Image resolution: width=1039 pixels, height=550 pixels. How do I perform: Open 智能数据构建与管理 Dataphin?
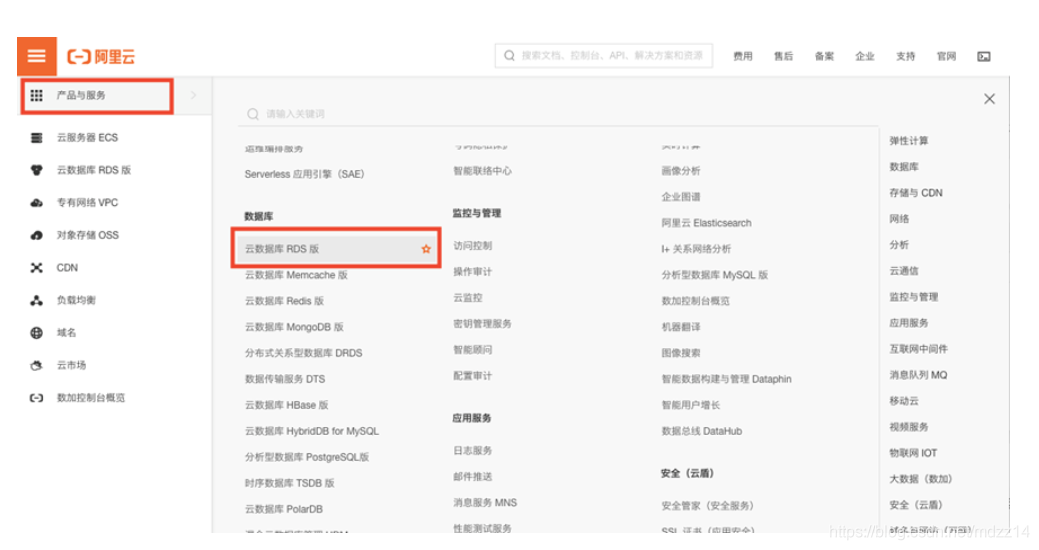point(726,379)
